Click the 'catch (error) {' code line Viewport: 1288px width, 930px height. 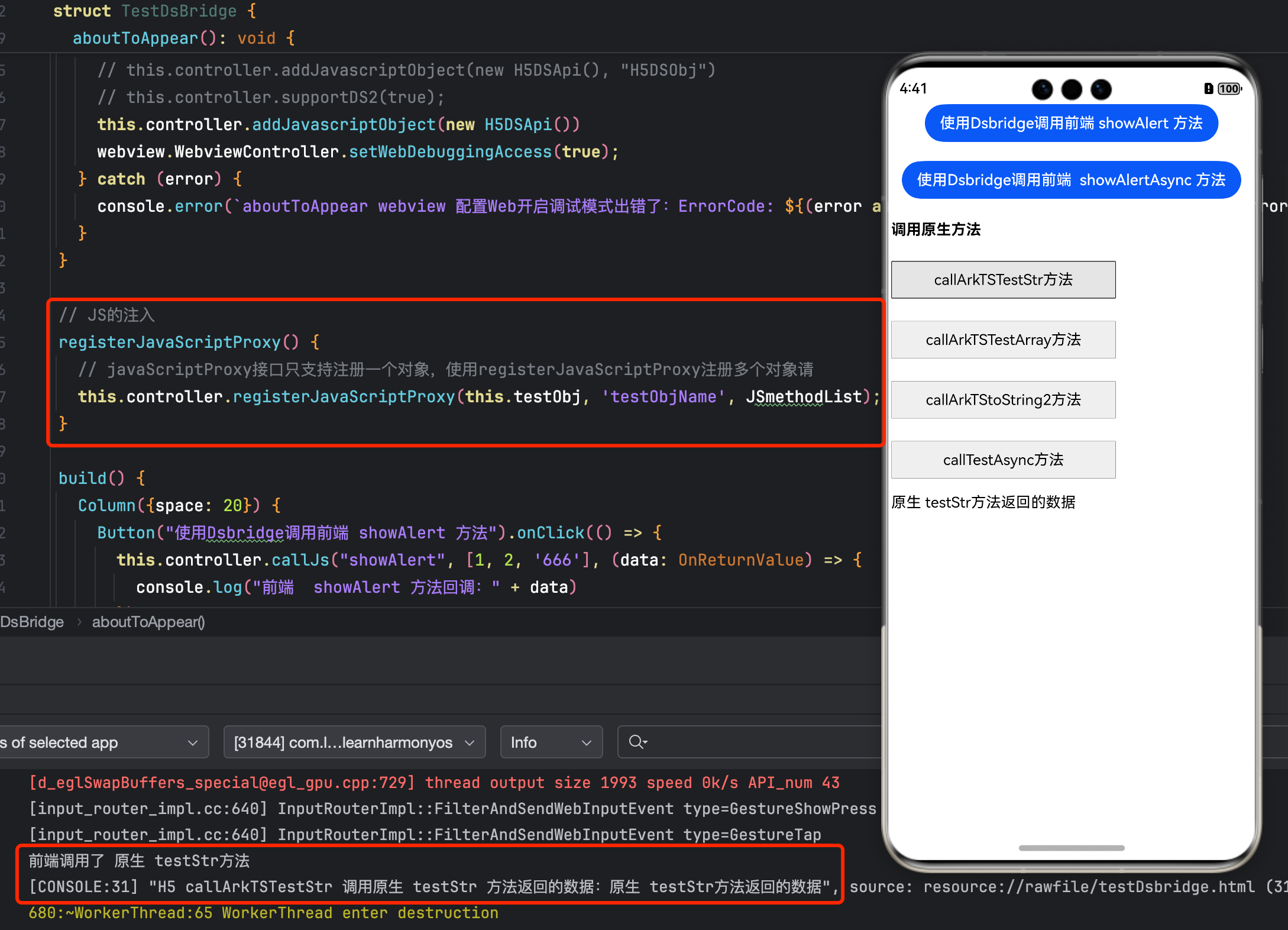[x=160, y=179]
